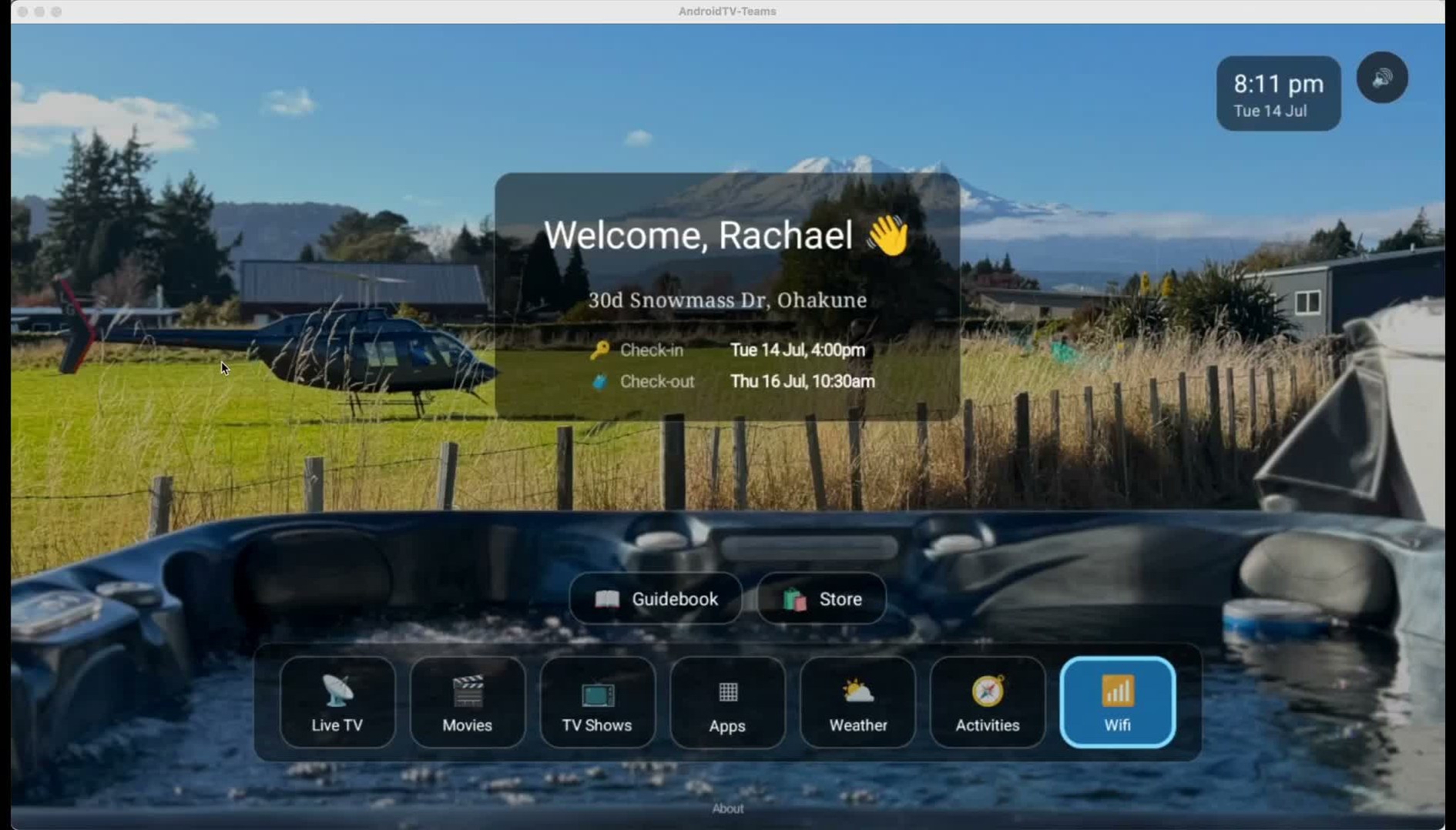Click the Check-in key icon
This screenshot has height=830, width=1456.
(600, 350)
